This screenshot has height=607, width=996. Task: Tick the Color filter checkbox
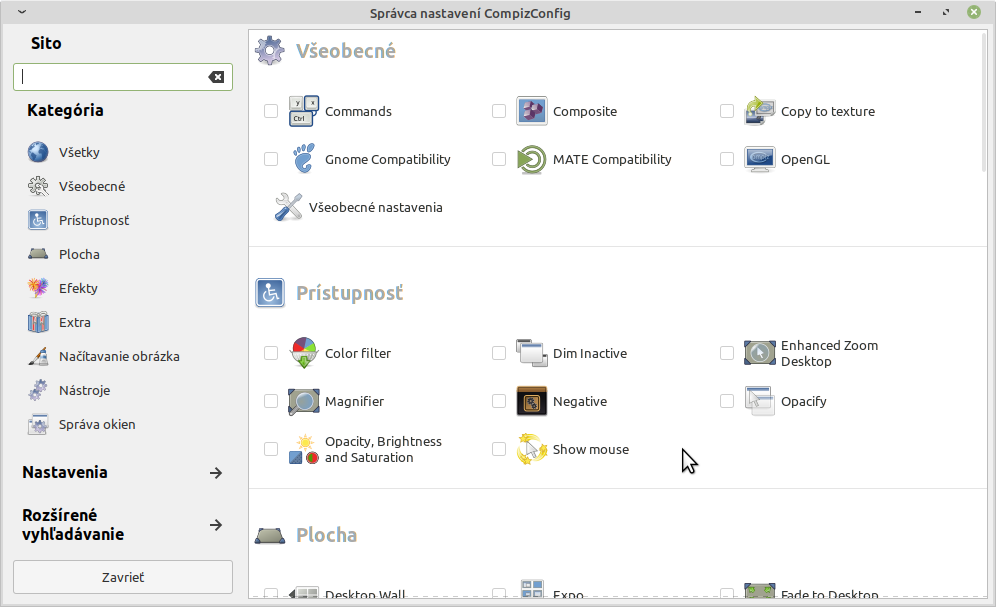pyautogui.click(x=271, y=353)
